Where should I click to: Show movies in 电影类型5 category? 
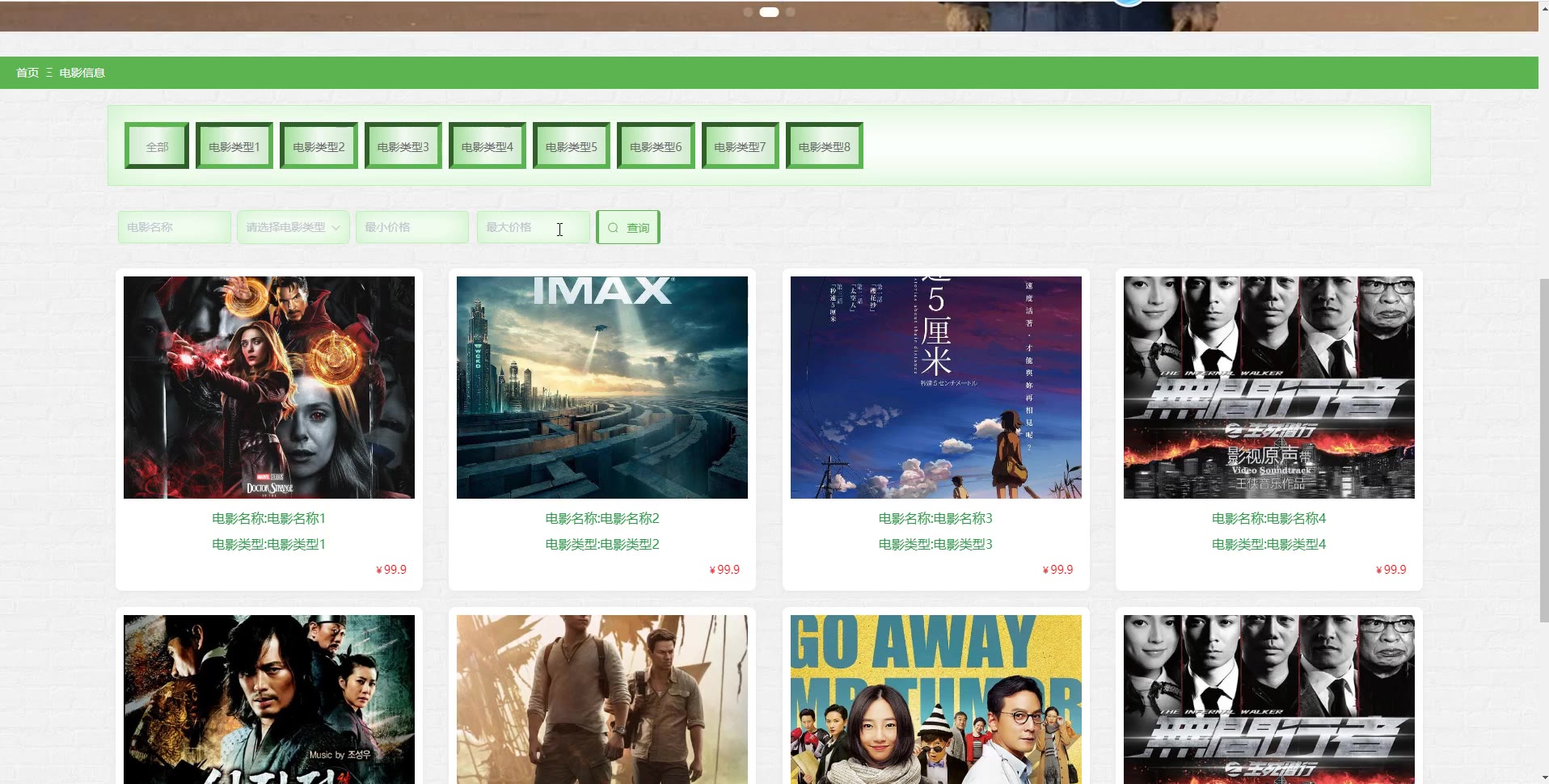[x=572, y=146]
